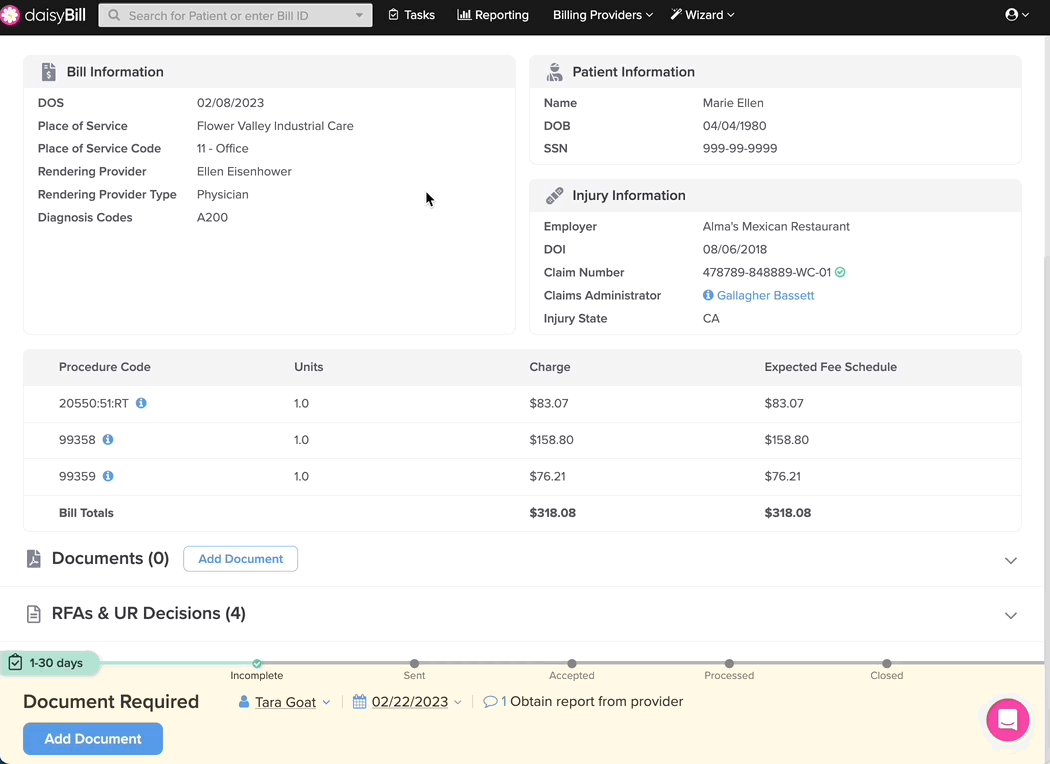1050x764 pixels.
Task: Open the Billing Providers menu
Action: click(x=603, y=15)
